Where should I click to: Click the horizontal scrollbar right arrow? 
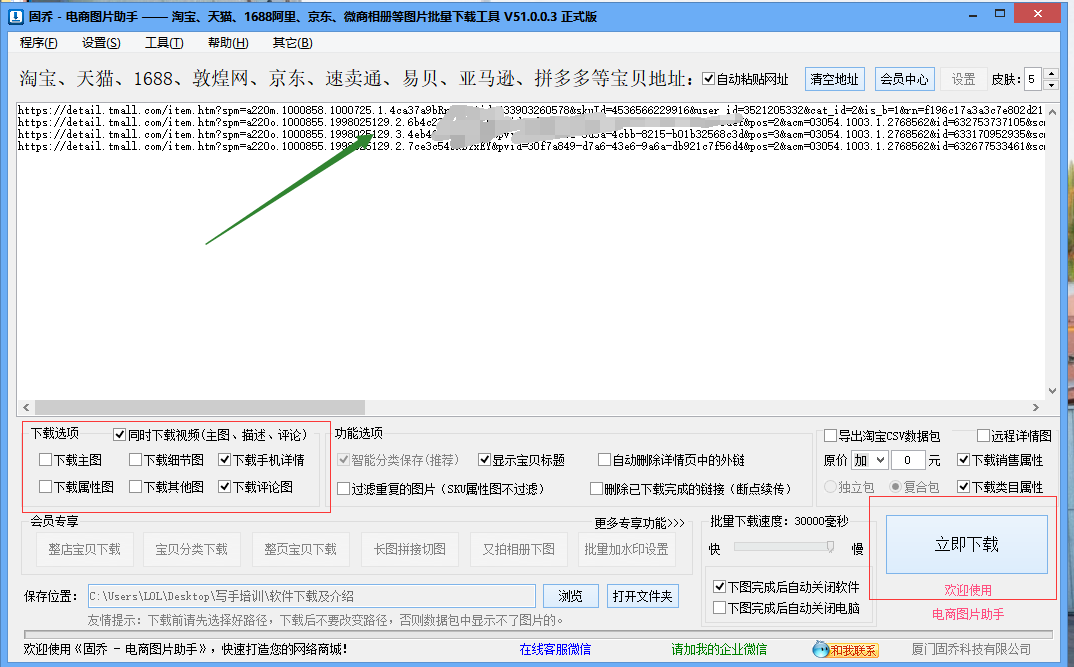point(1036,407)
